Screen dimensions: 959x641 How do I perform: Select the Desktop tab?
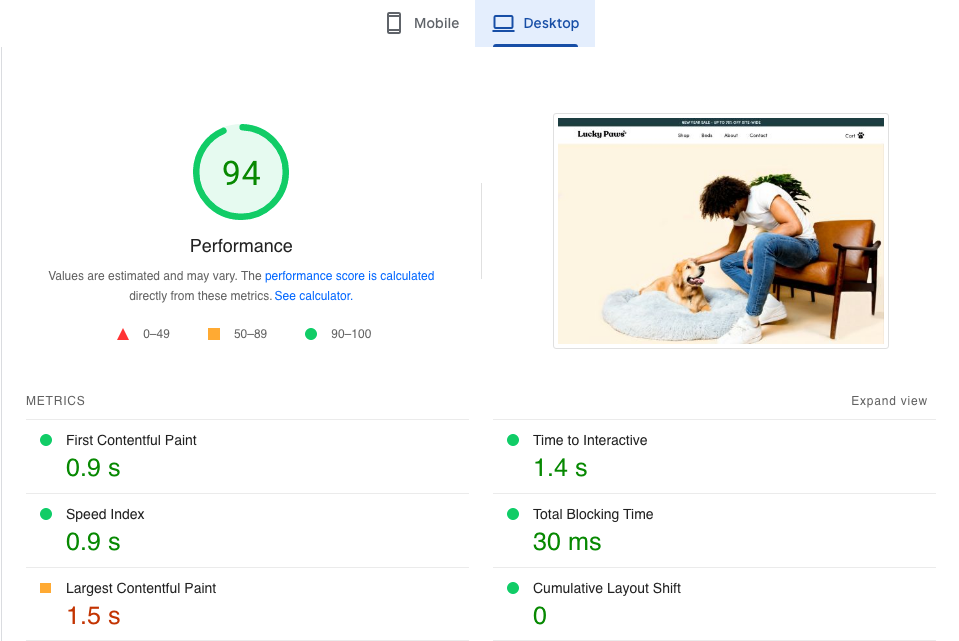tap(535, 23)
